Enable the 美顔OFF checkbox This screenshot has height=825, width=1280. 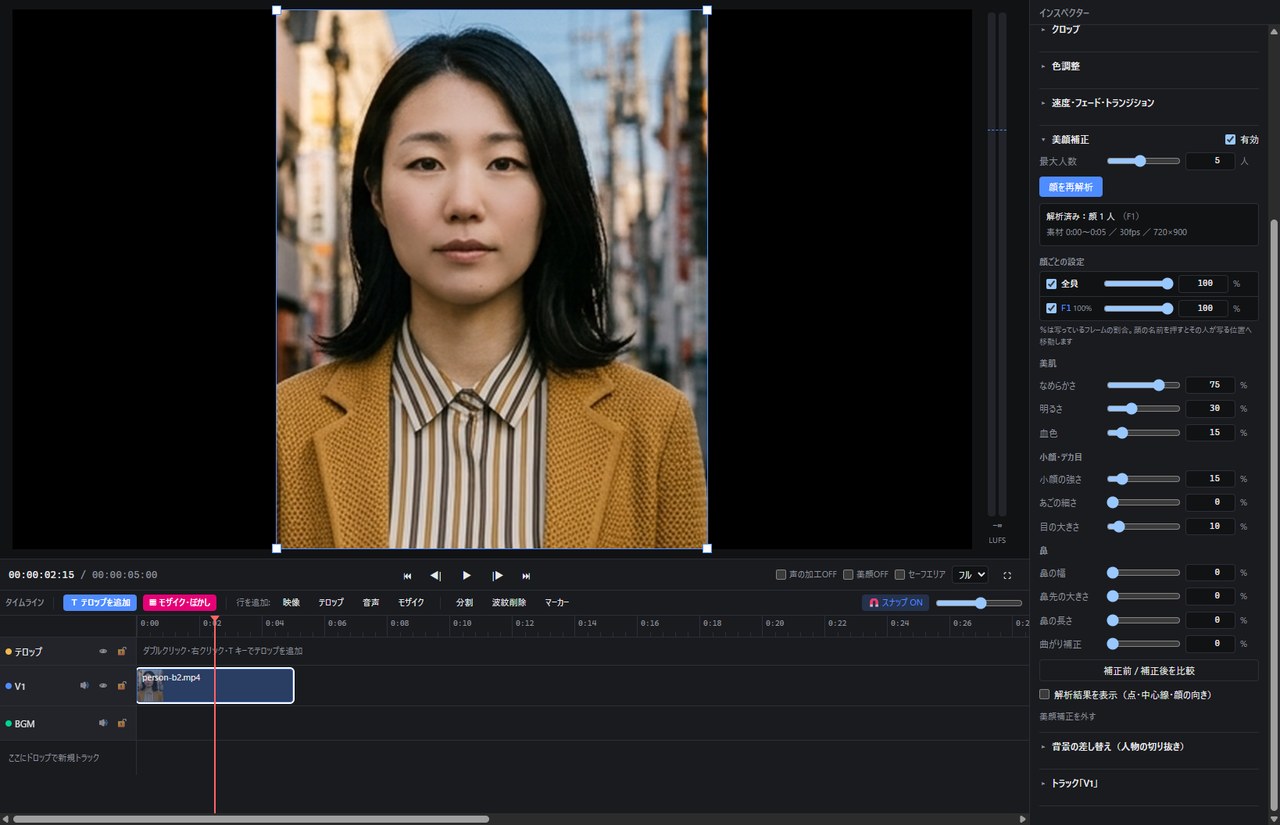click(848, 575)
